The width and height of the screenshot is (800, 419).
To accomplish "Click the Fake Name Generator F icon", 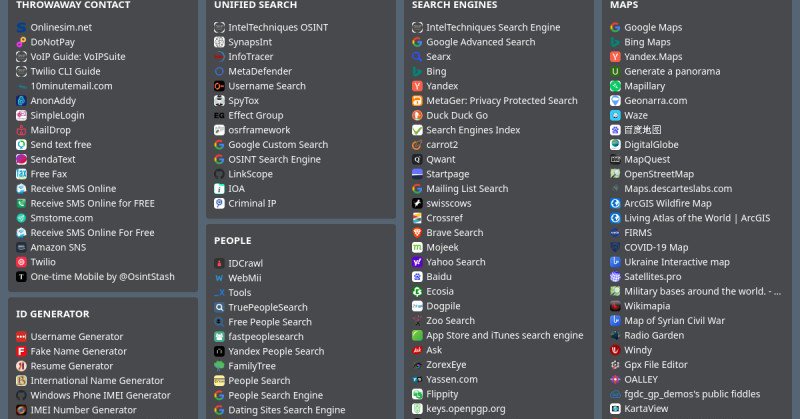I will [21, 352].
